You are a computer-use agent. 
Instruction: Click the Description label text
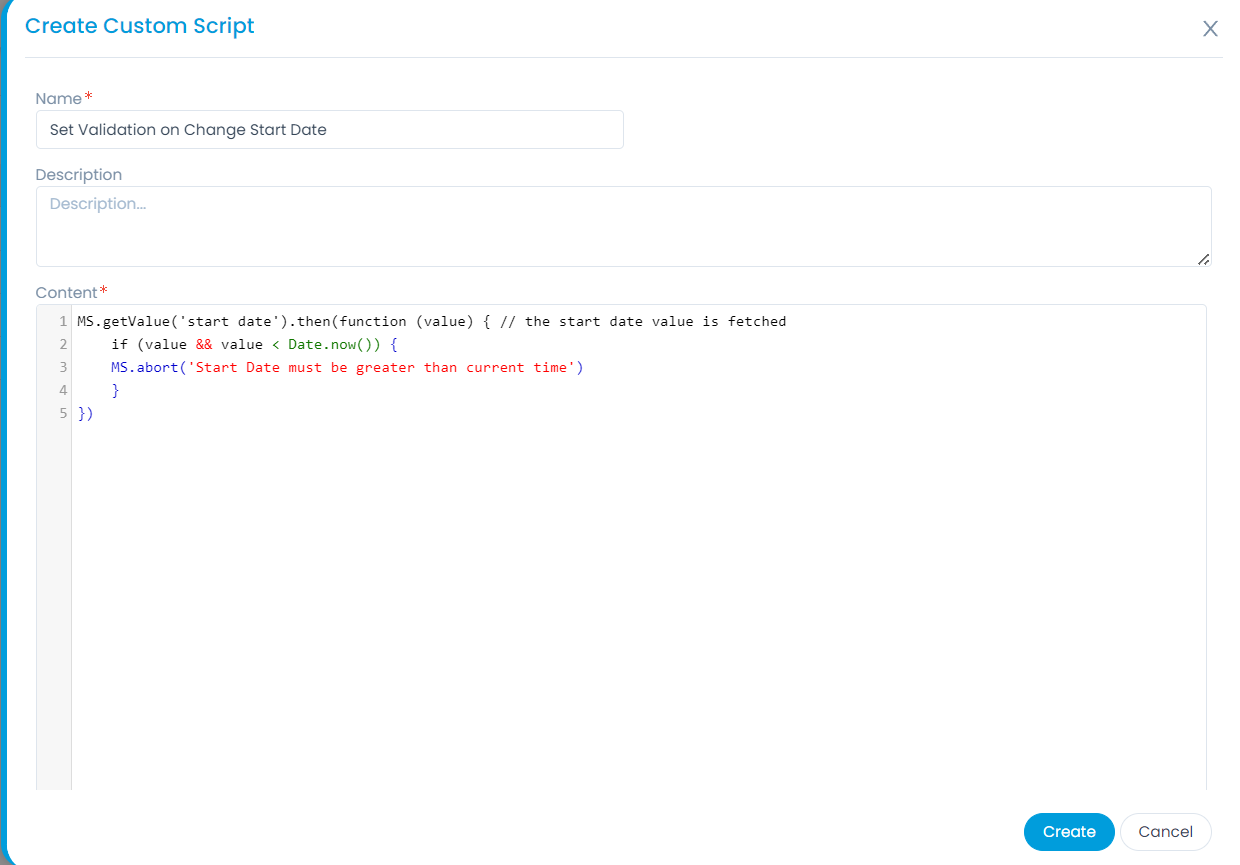(79, 174)
